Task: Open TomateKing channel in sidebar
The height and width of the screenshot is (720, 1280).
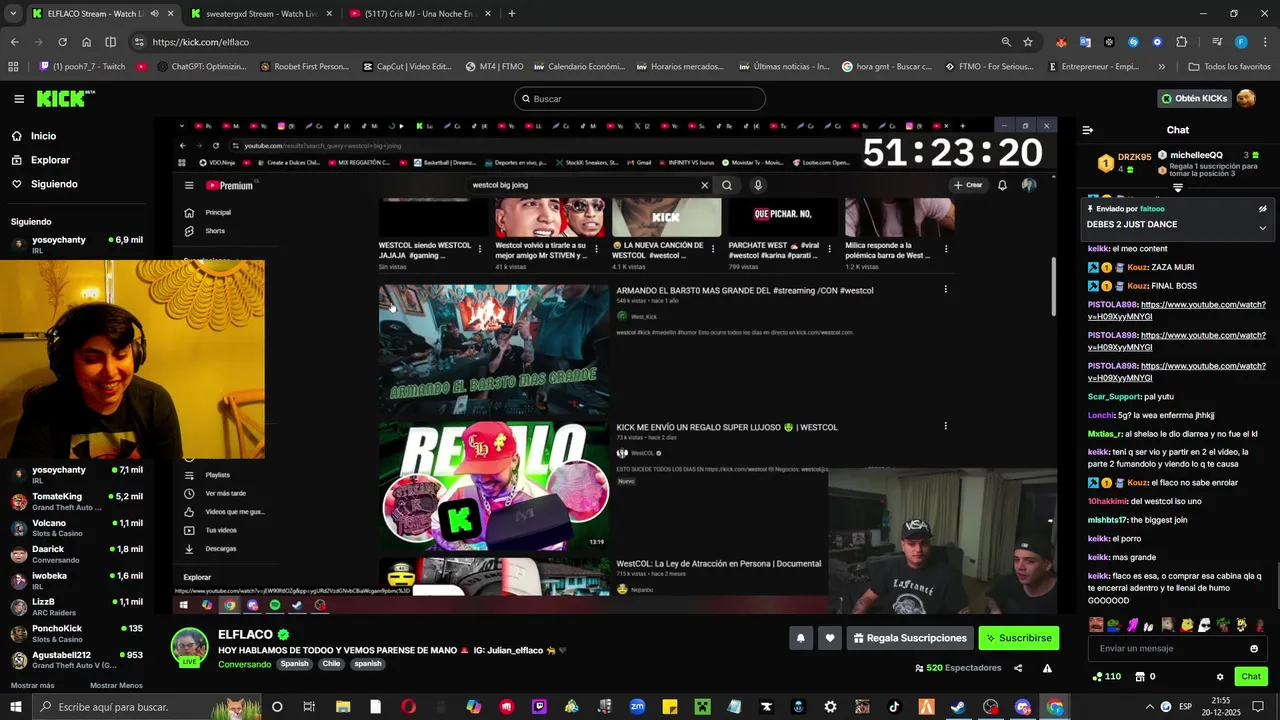Action: click(75, 501)
